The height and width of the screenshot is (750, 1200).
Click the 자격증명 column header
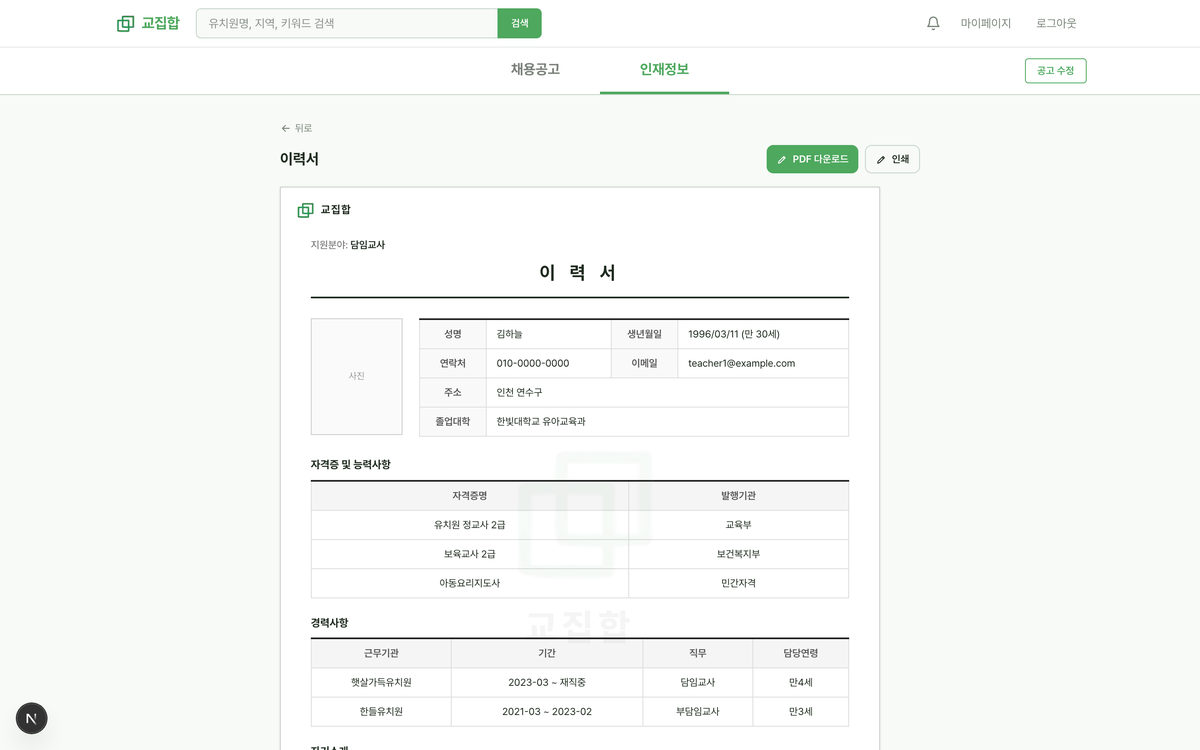470,496
